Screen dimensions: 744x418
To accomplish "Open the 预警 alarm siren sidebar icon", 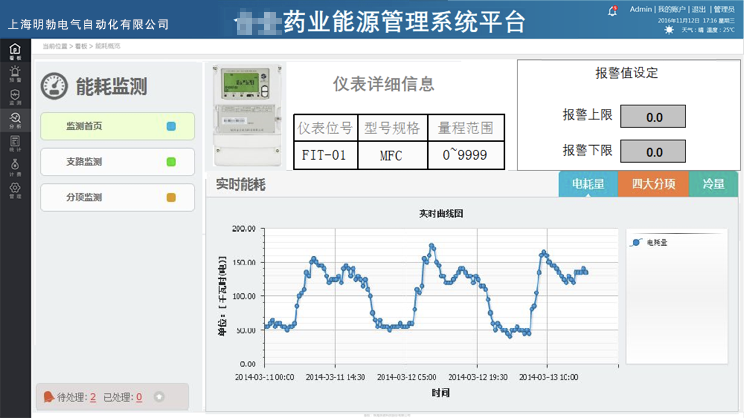I will (x=14, y=73).
